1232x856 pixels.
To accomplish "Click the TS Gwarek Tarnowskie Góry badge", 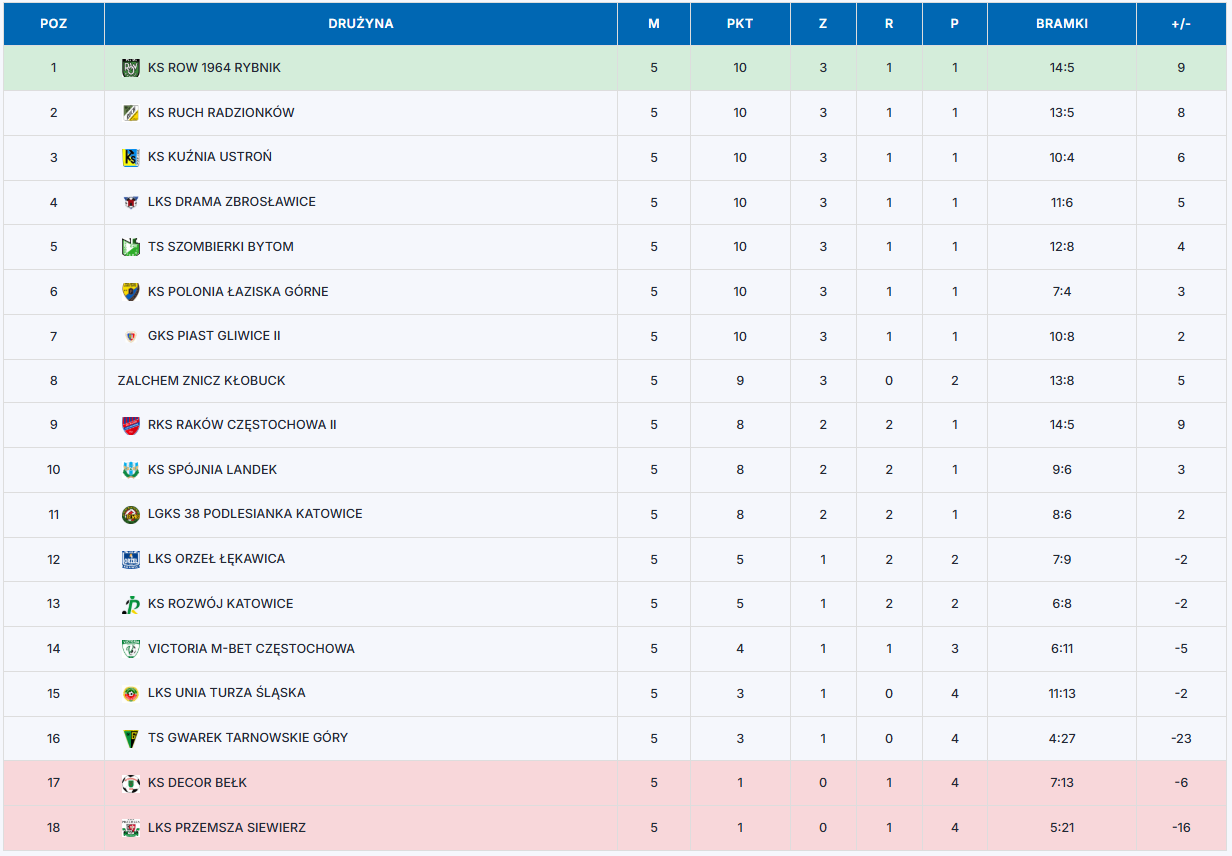I will (x=130, y=738).
